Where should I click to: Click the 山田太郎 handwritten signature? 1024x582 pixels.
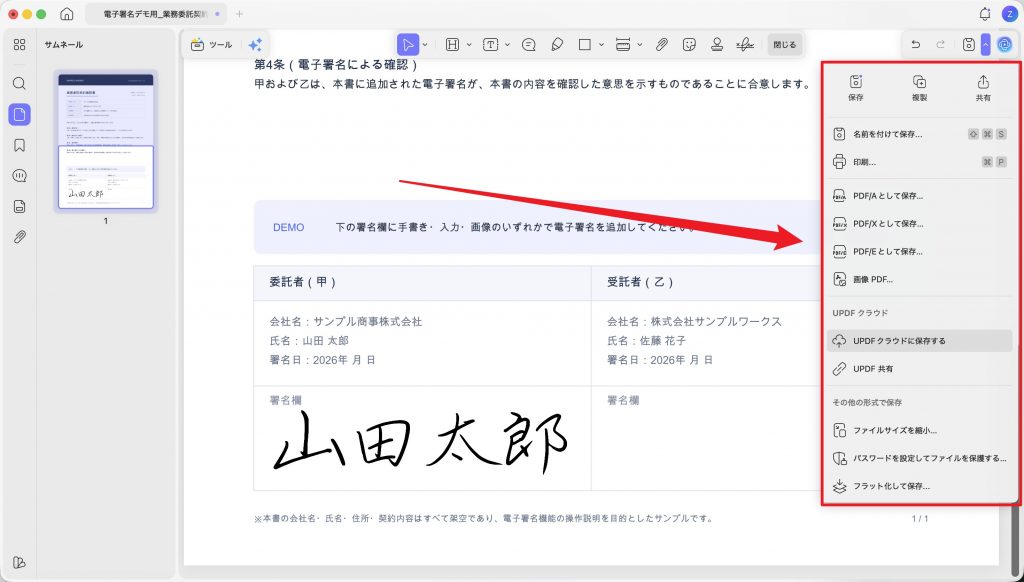420,442
